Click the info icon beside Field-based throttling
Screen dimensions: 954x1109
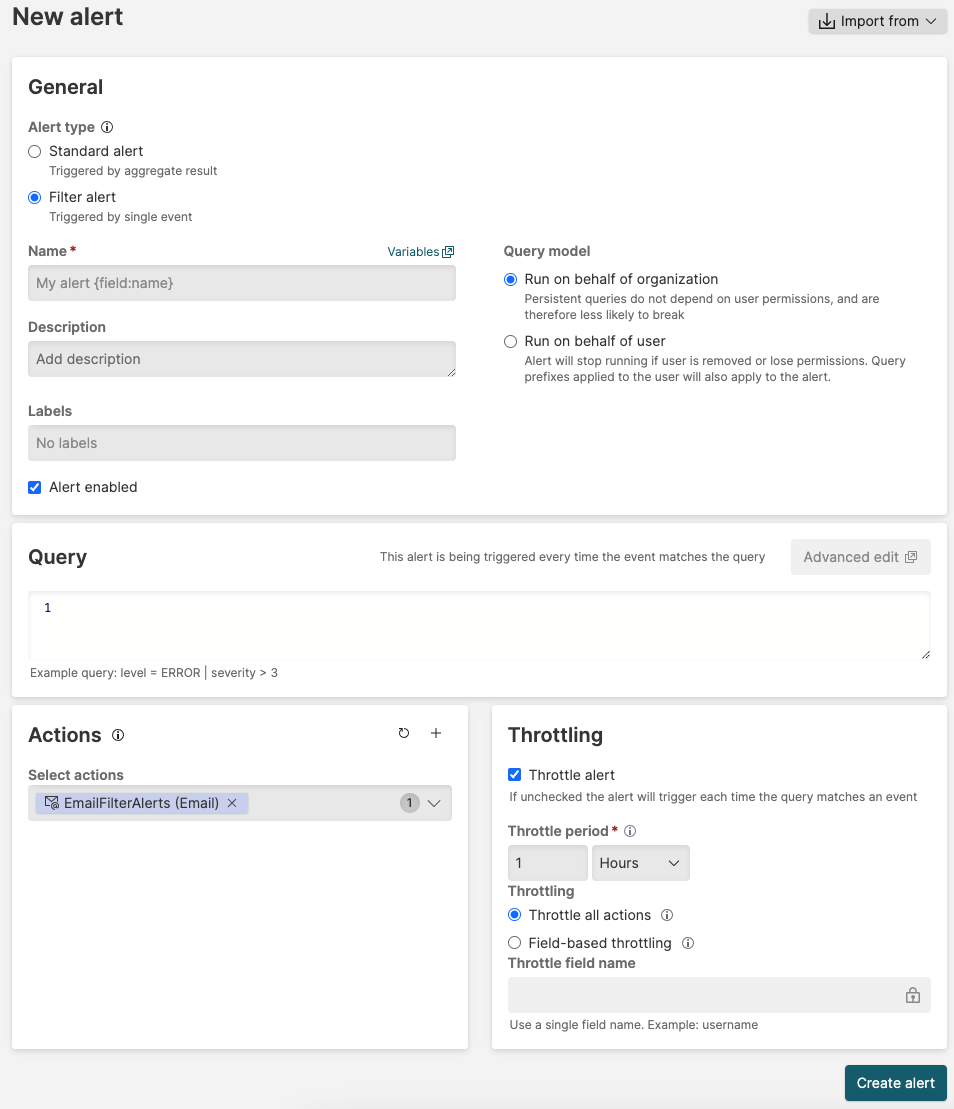[688, 943]
